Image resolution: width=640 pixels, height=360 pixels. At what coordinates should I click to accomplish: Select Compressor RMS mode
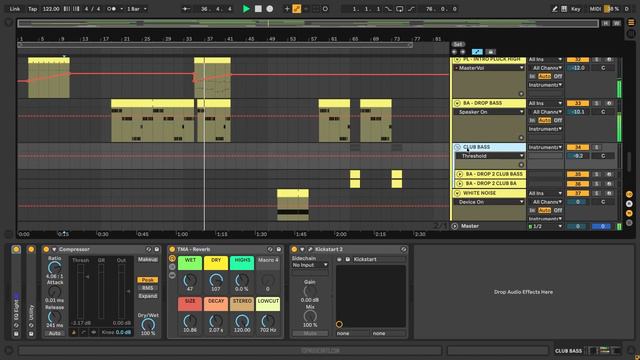[148, 288]
